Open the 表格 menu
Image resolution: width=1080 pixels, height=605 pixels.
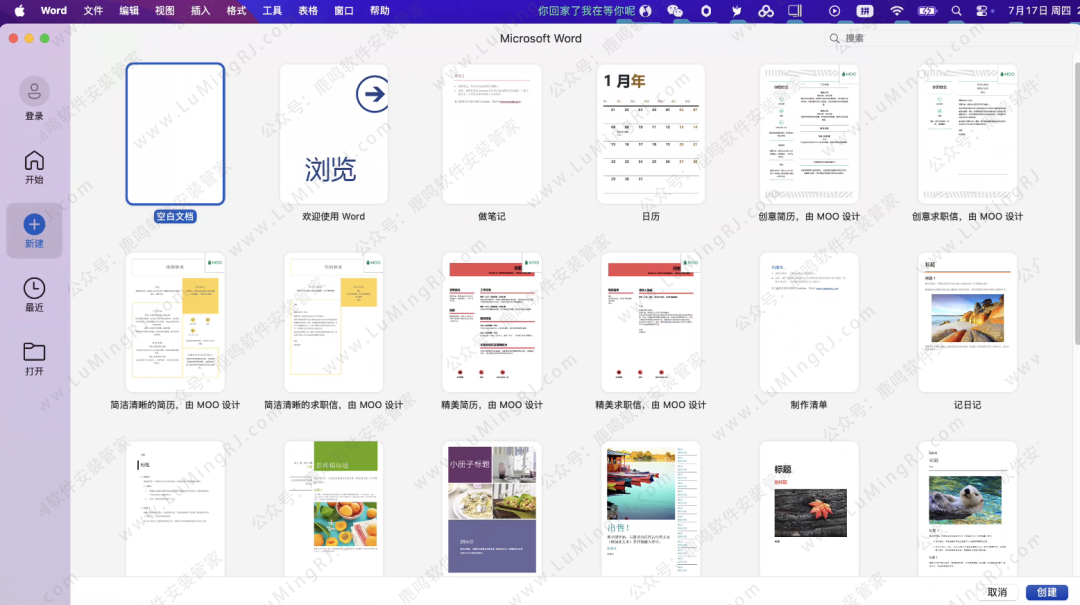pos(308,11)
